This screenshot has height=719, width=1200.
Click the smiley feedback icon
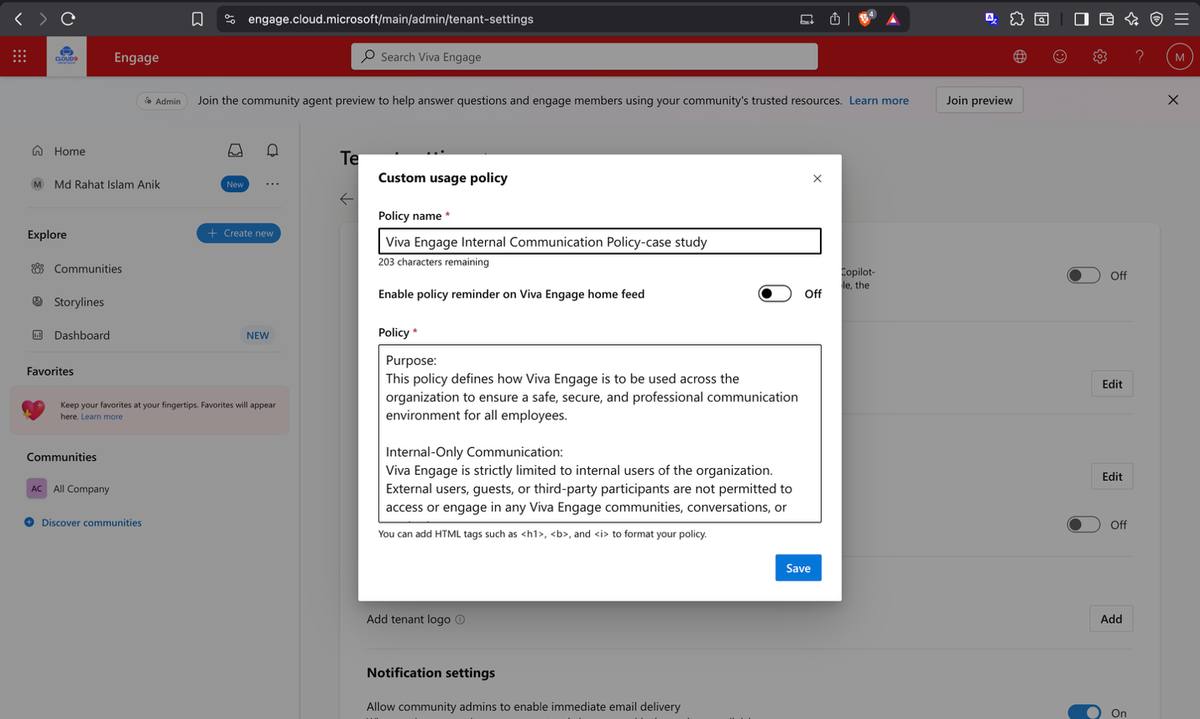click(x=1060, y=57)
